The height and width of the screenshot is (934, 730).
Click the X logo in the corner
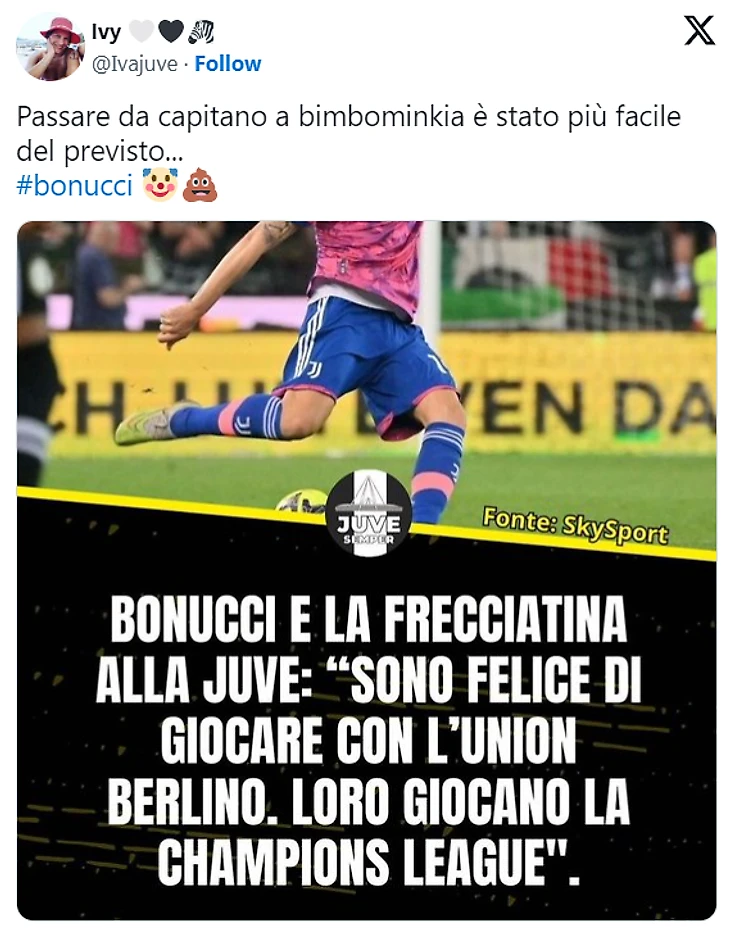pos(699,30)
